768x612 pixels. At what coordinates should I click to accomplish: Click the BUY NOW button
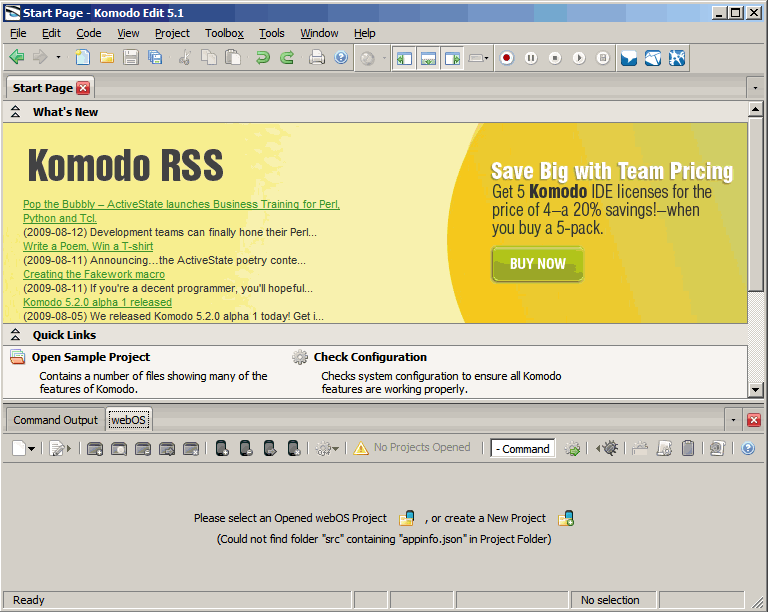538,264
